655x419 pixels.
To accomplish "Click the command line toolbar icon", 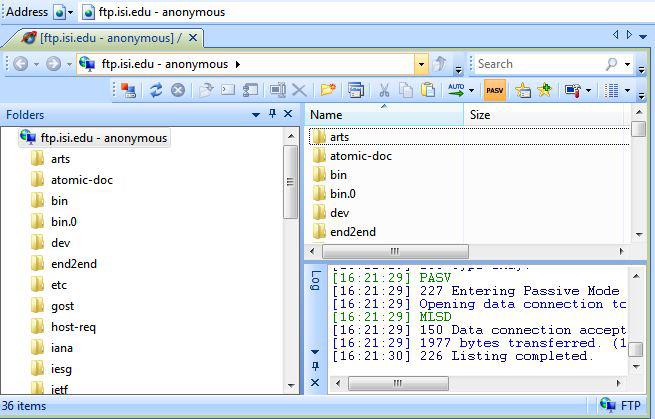I will 228,90.
